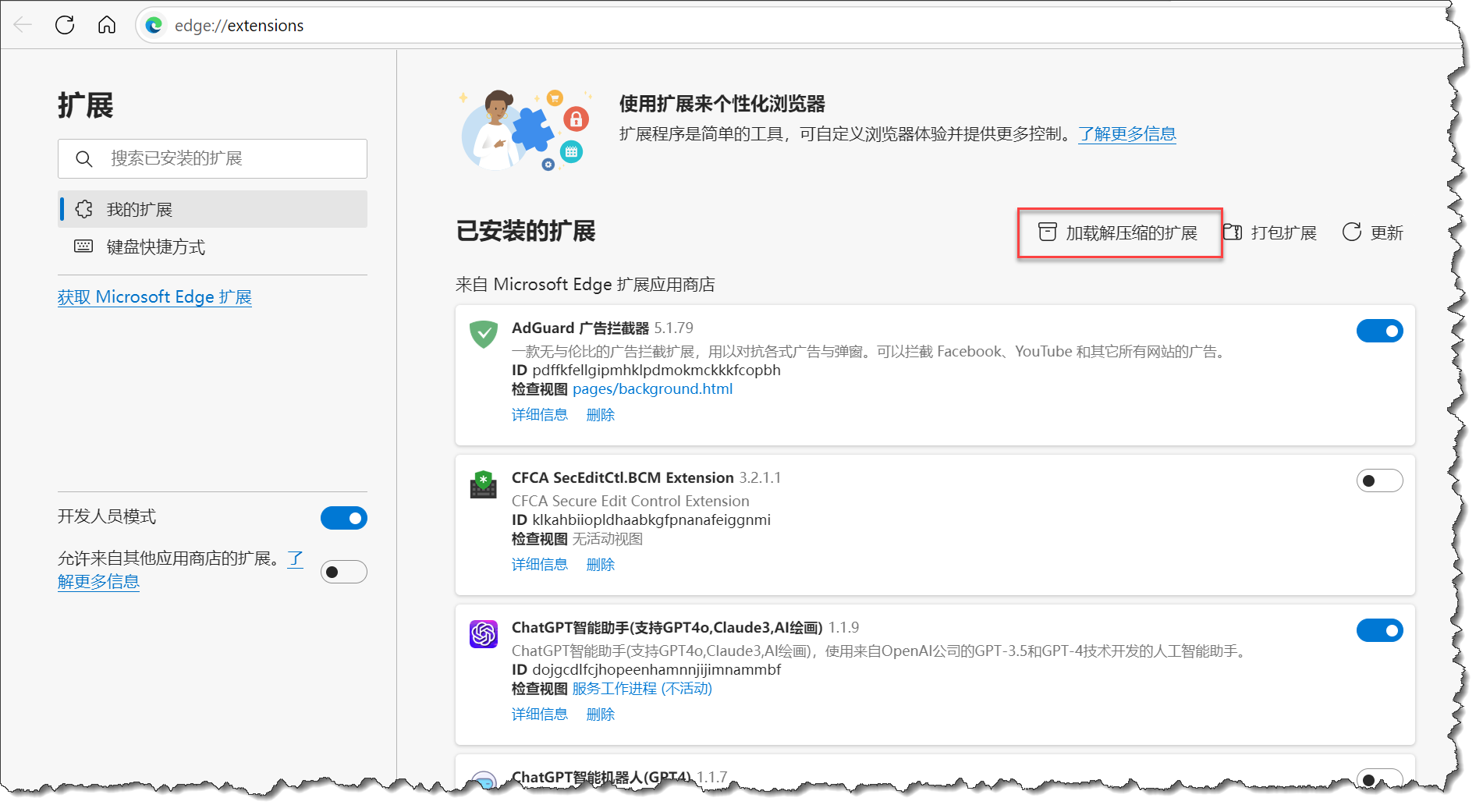Focus the 搜索已安装的扩展 search box
Image resolution: width=1483 pixels, height=812 pixels.
[212, 158]
